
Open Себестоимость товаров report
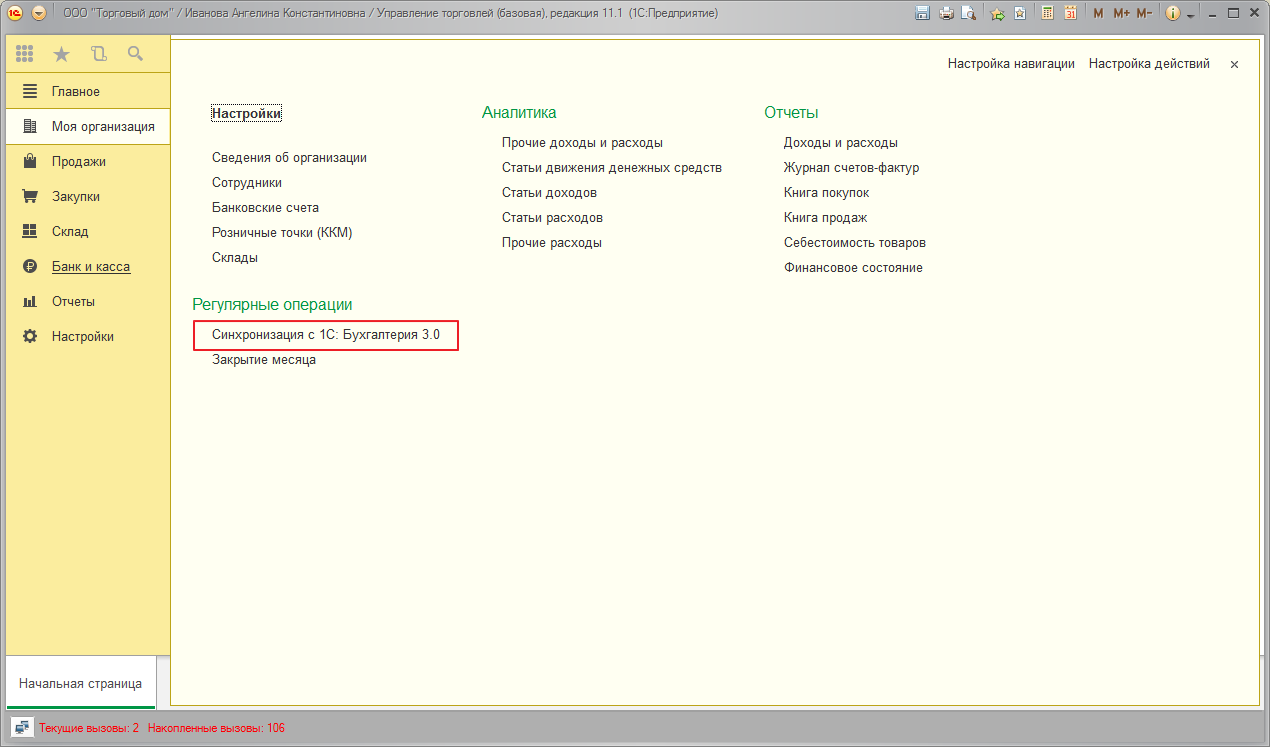click(855, 243)
